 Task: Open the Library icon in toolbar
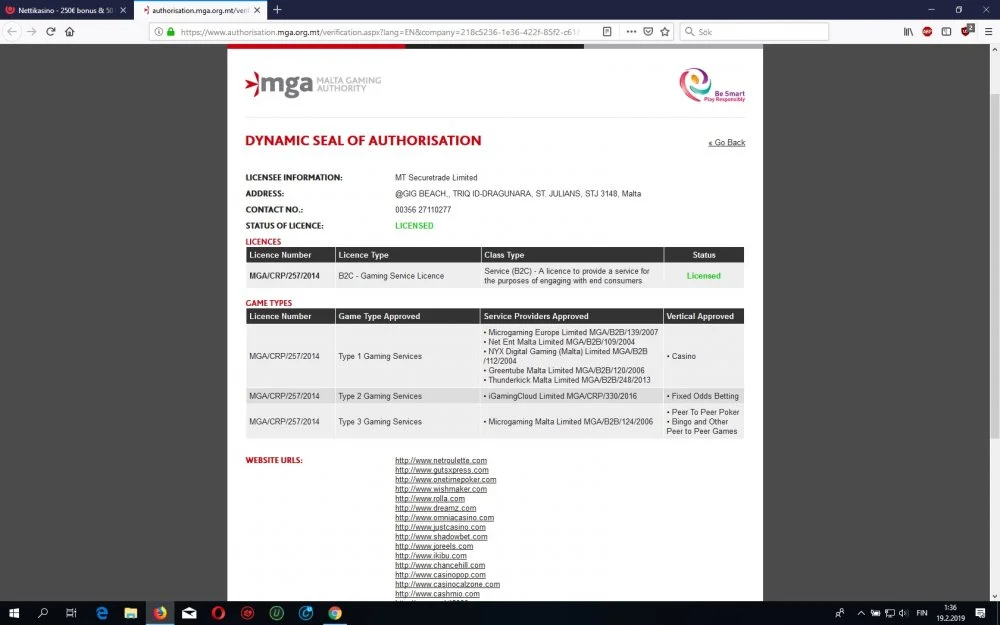click(908, 31)
